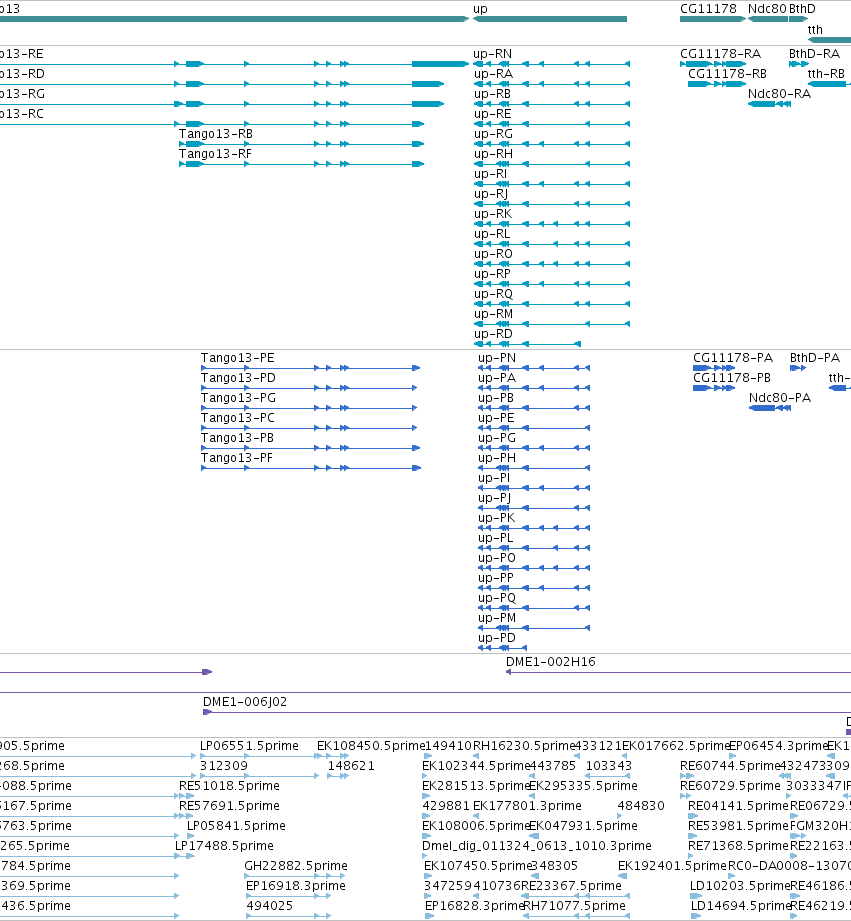Select transcript label BthD-RA
The height and width of the screenshot is (921, 851).
814,54
